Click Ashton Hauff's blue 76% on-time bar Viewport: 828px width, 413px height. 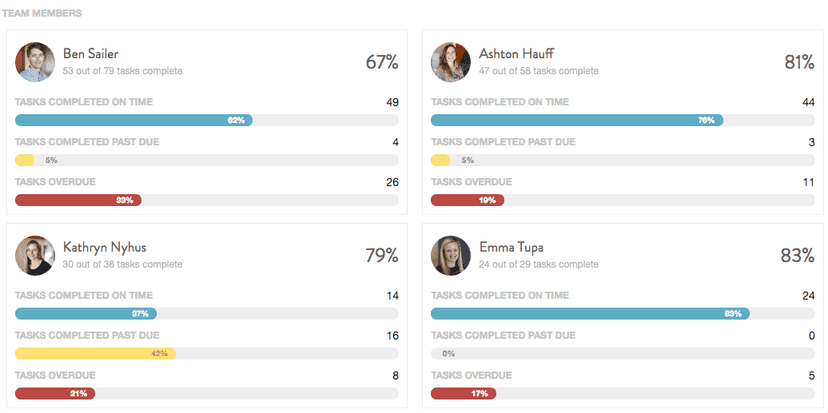[x=576, y=120]
